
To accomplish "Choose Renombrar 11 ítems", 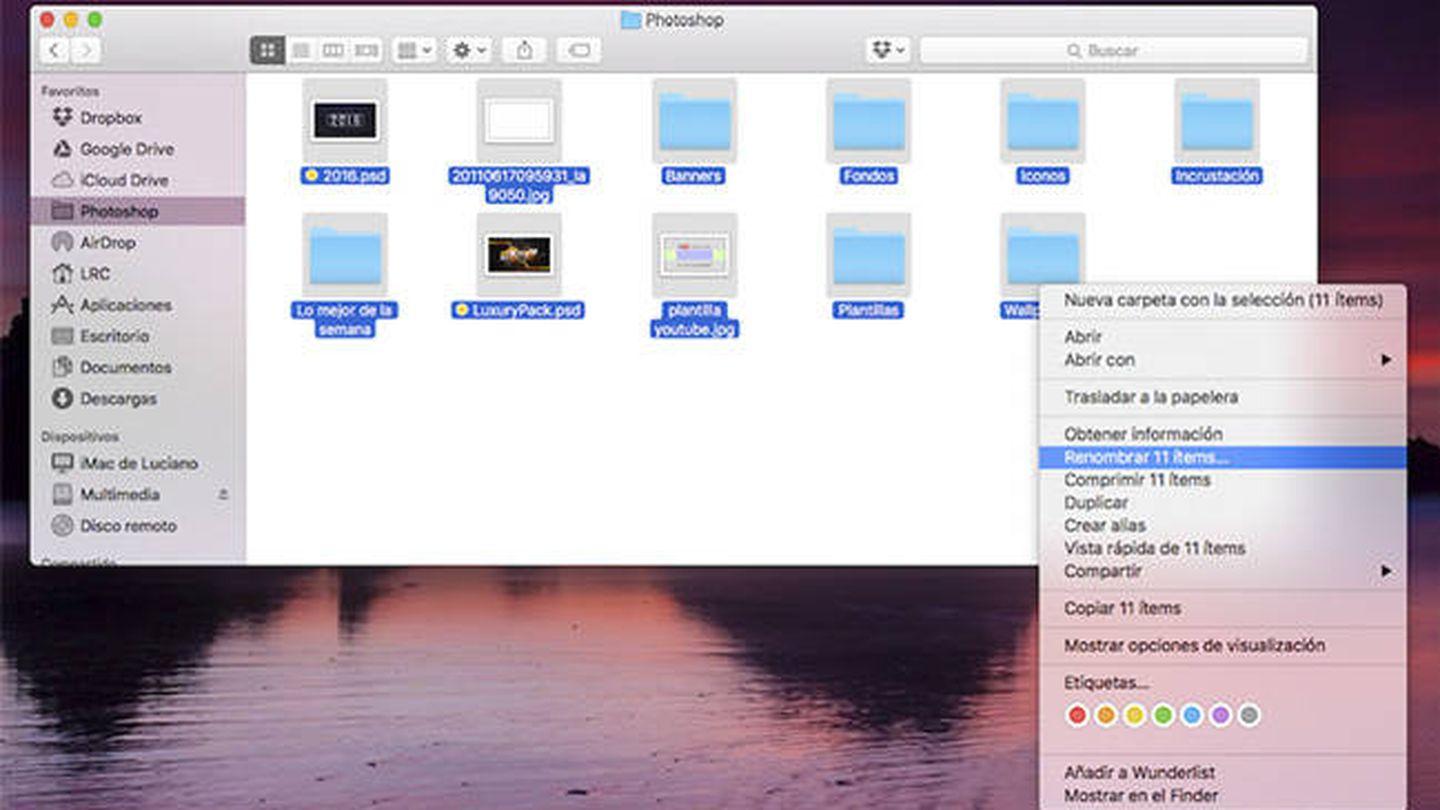I will coord(1222,457).
